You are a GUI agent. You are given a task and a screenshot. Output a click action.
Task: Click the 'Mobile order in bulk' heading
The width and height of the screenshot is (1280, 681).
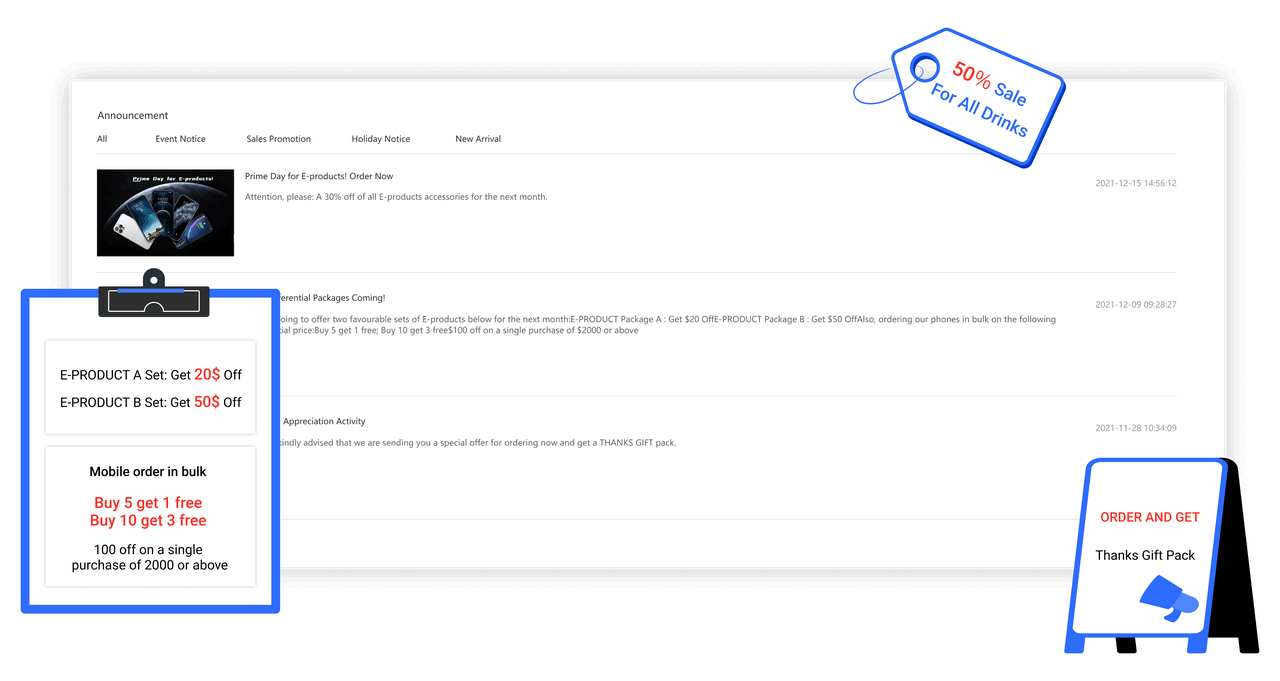[x=148, y=472]
